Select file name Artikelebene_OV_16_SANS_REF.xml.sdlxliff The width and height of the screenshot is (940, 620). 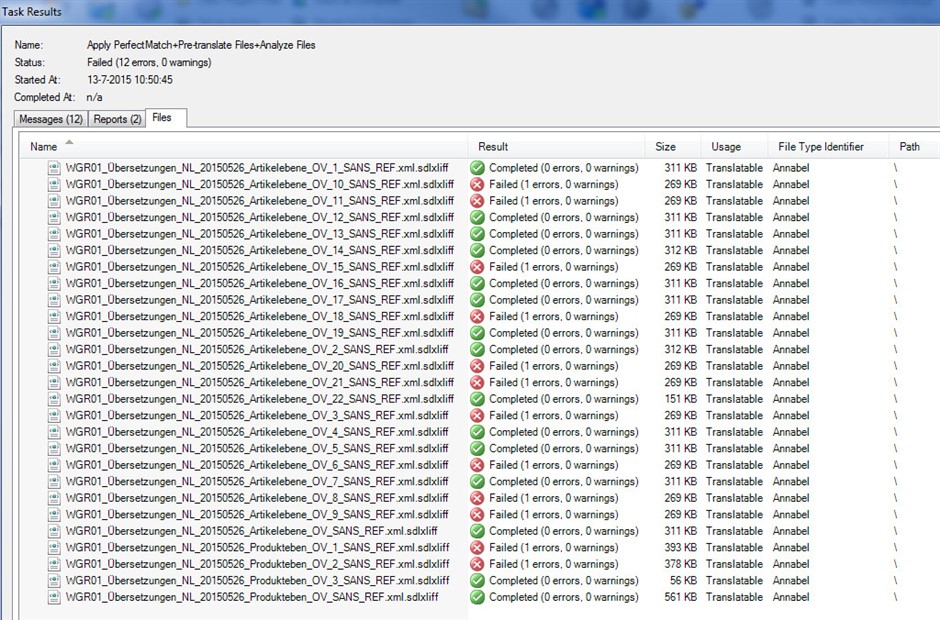pos(260,283)
